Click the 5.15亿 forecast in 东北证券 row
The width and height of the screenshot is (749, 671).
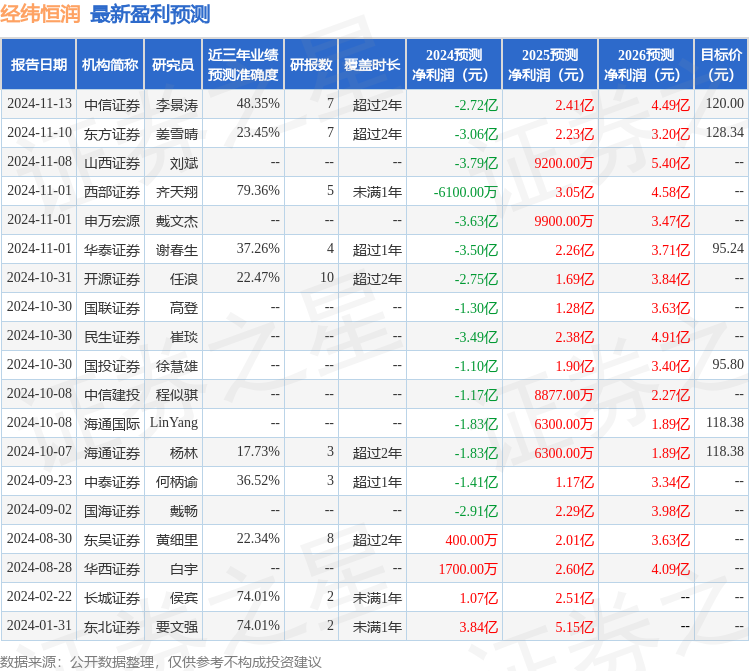pyautogui.click(x=574, y=626)
